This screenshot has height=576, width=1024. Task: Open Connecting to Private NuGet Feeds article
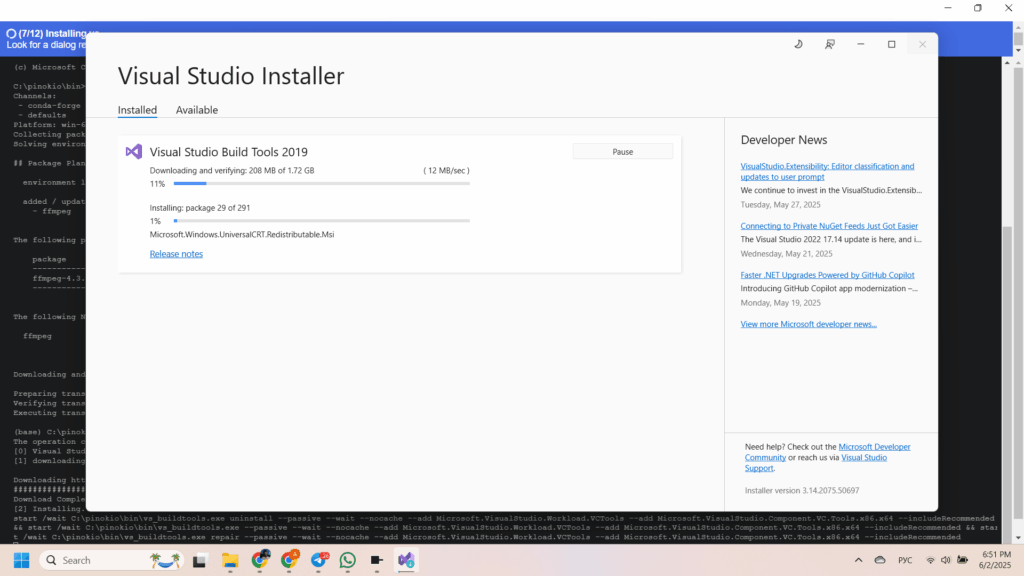coord(829,226)
